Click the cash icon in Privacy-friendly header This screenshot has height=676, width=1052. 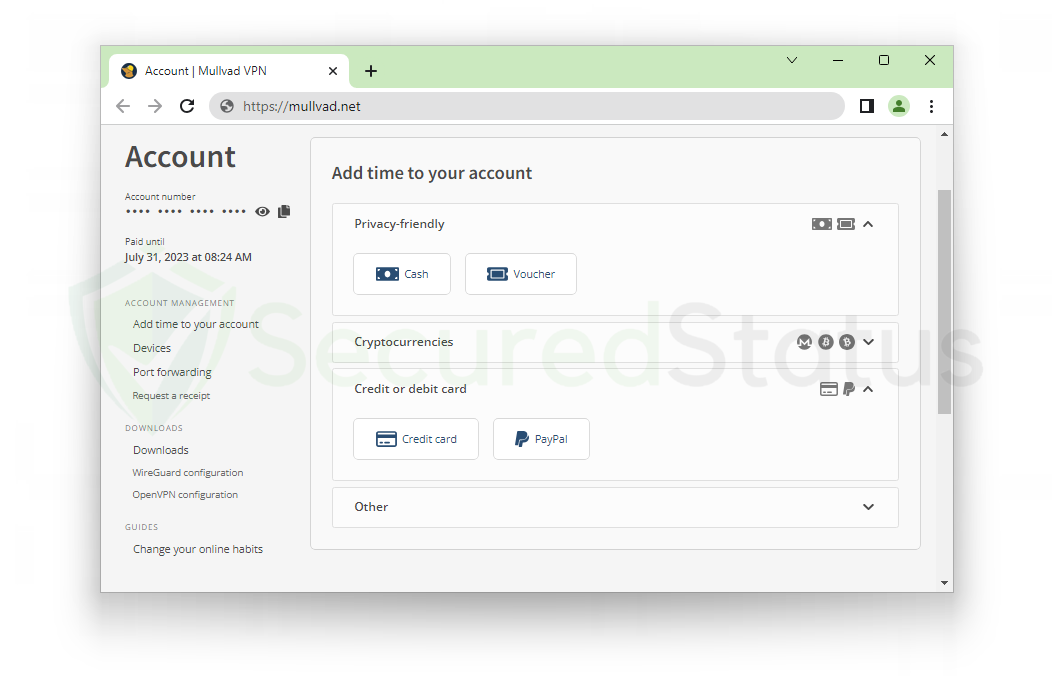822,224
